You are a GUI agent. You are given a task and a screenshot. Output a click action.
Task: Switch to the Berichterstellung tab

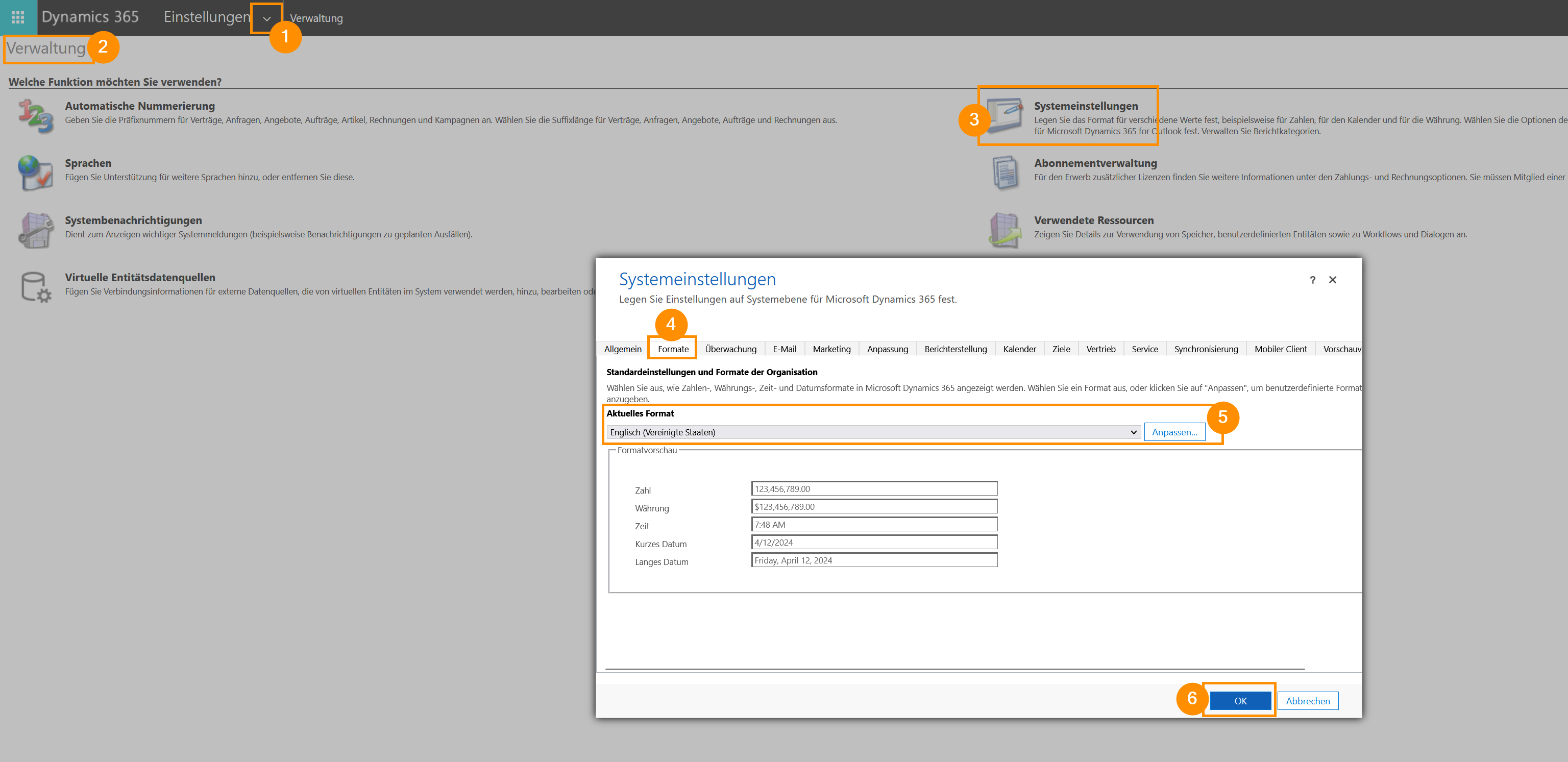[955, 349]
